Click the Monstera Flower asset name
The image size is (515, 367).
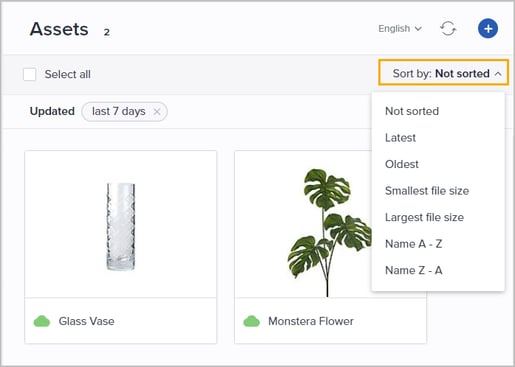coord(311,321)
